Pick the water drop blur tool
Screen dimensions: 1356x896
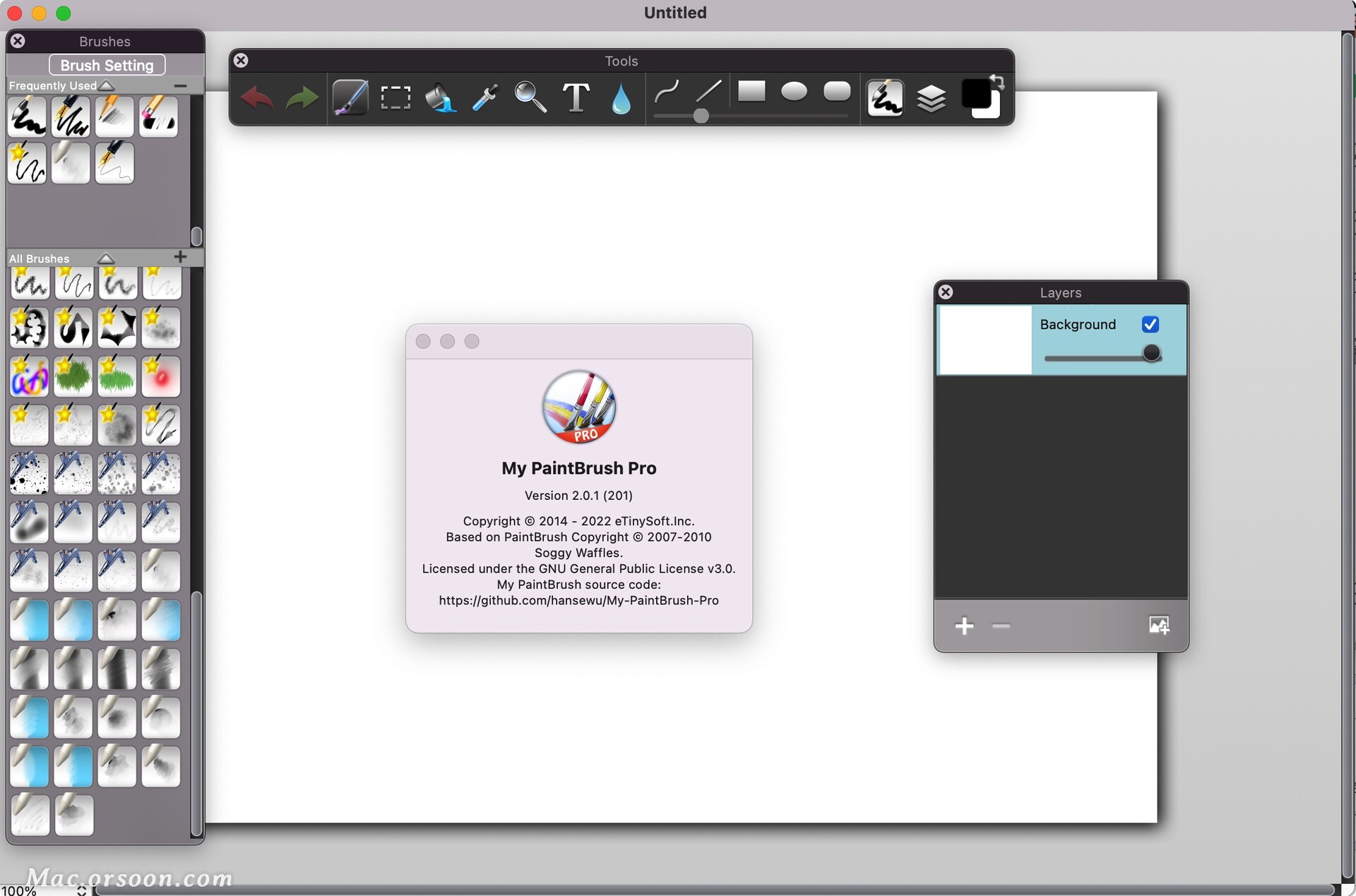(621, 99)
